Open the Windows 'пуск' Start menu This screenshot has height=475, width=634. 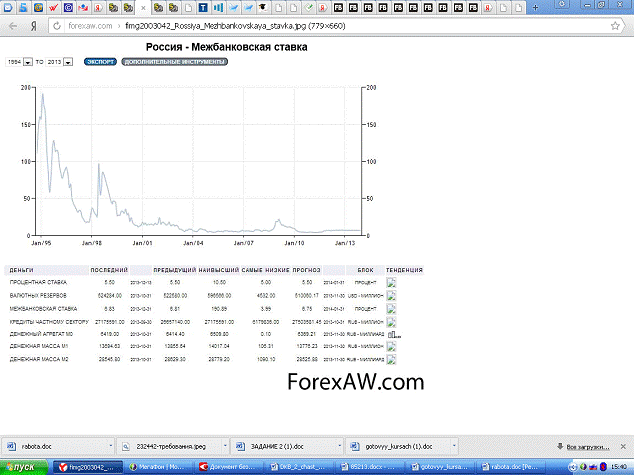tap(23, 467)
